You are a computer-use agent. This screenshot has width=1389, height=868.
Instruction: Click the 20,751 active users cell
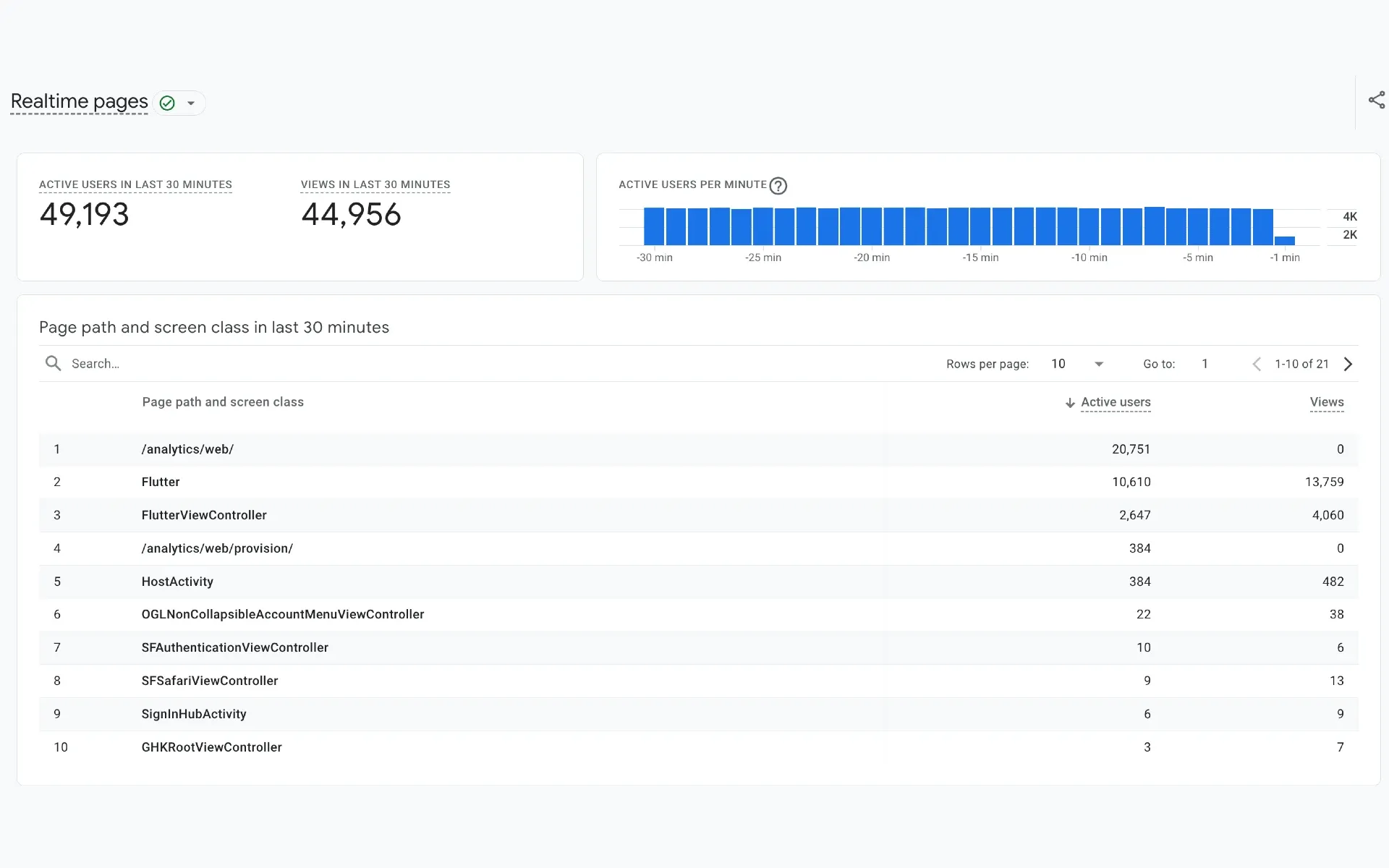pyautogui.click(x=1131, y=449)
